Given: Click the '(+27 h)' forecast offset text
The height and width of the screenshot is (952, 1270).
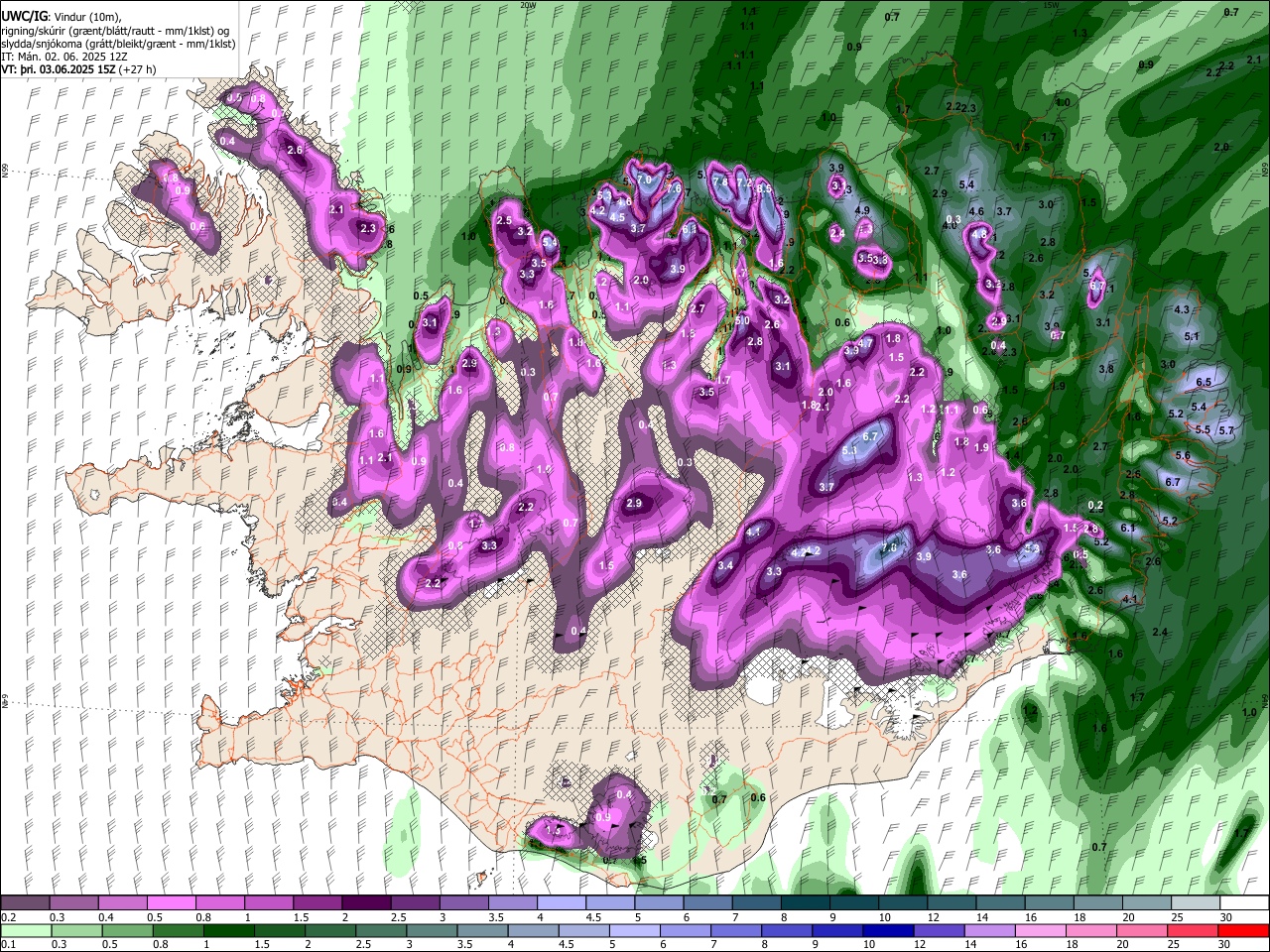Looking at the screenshot, I should click(x=137, y=70).
